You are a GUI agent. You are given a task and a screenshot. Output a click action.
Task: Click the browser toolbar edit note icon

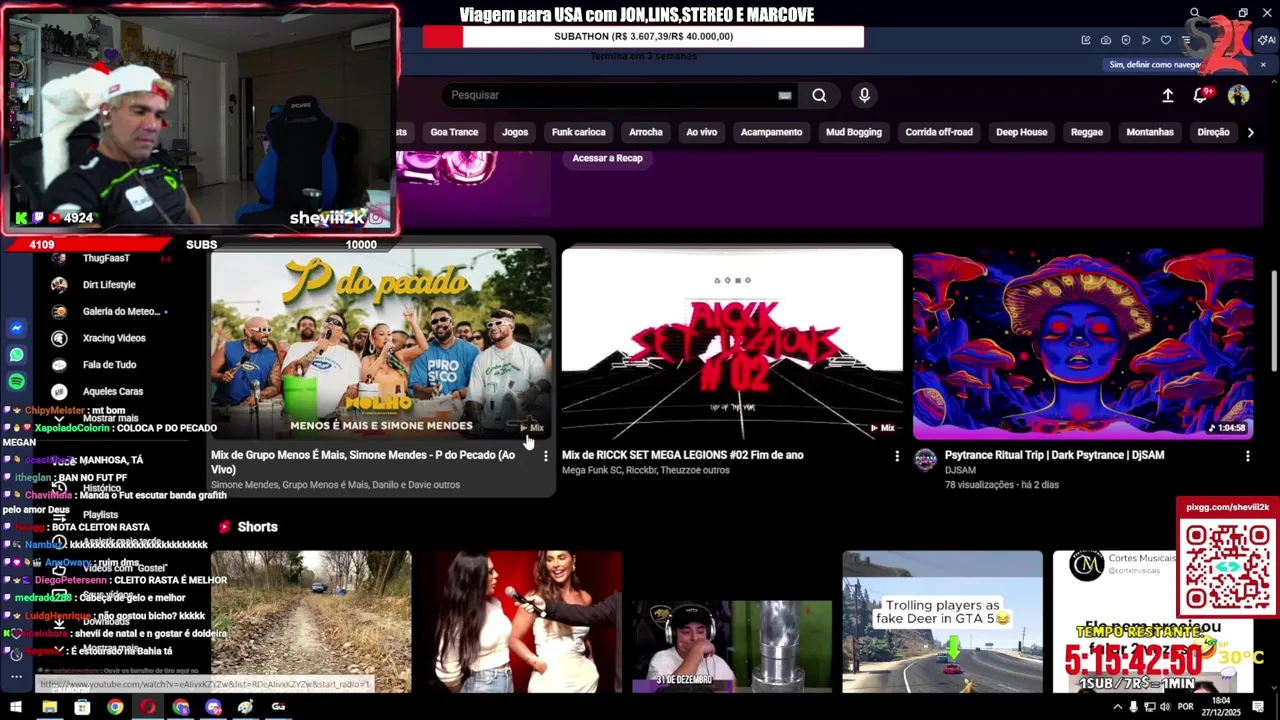(1086, 40)
